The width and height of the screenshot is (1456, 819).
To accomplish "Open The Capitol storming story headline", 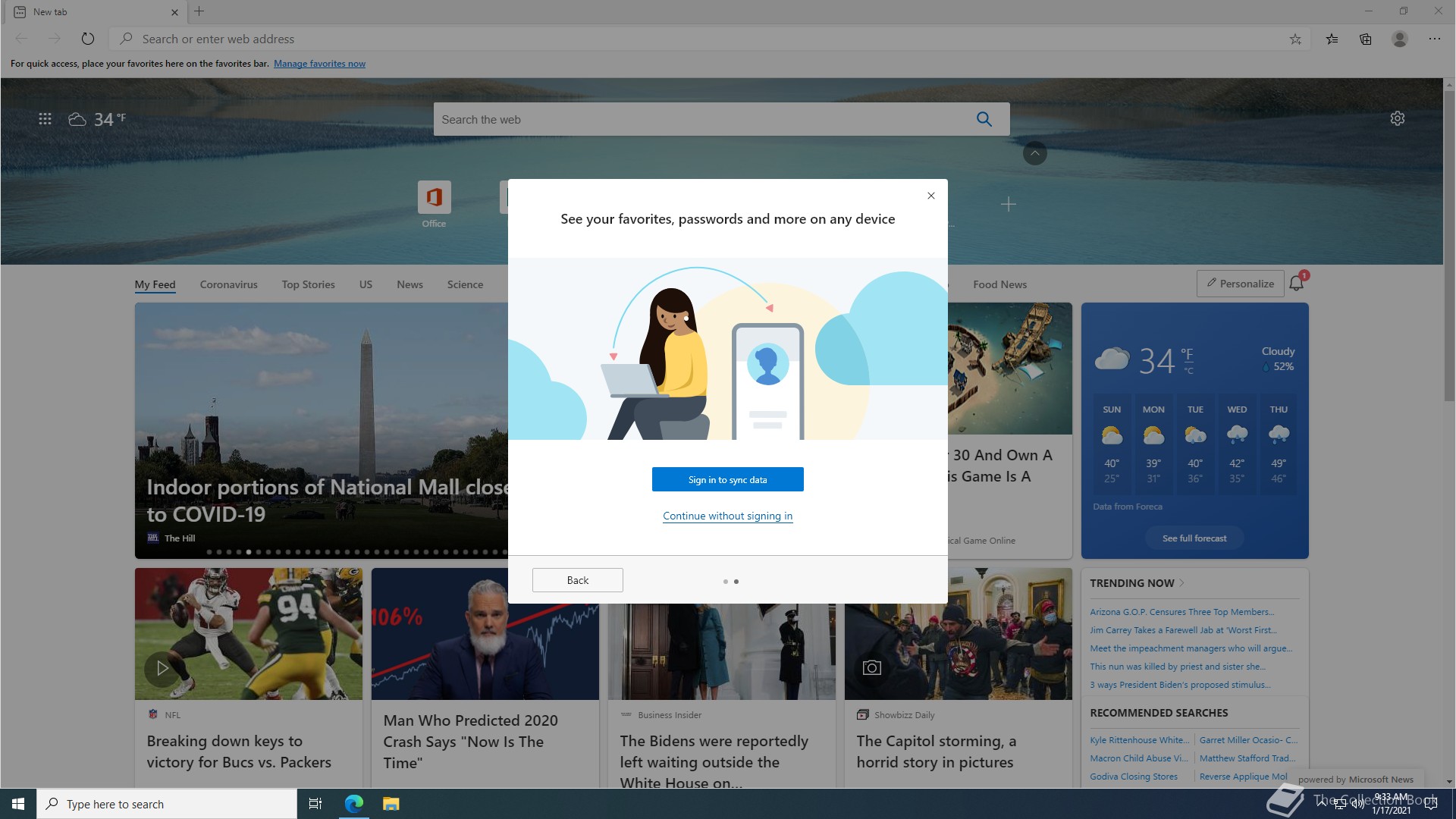I will point(936,752).
